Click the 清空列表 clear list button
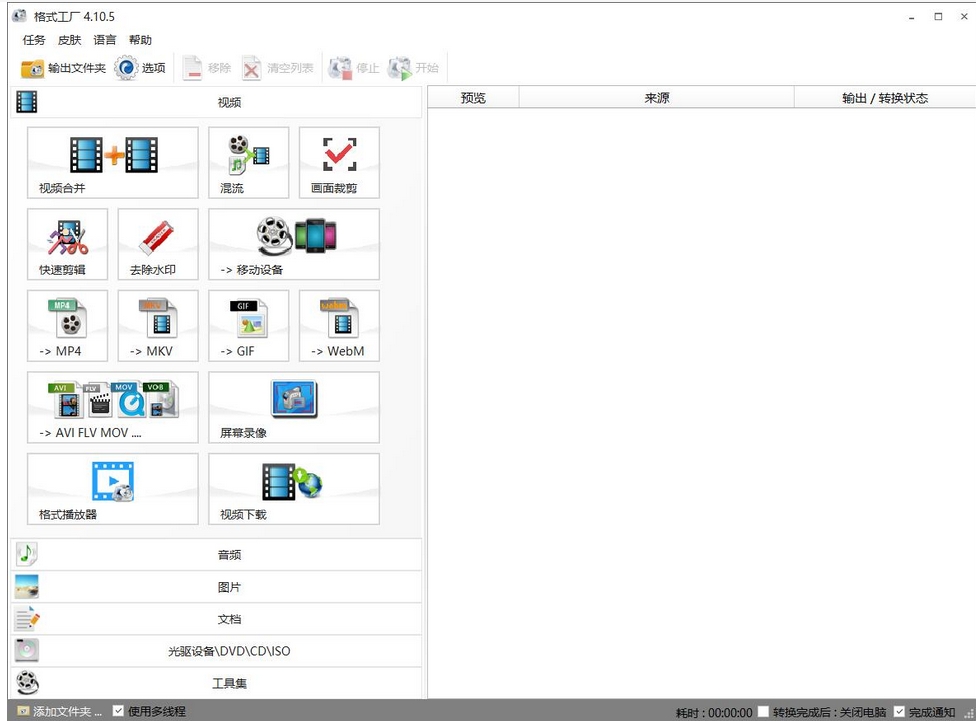The width and height of the screenshot is (976, 721). (278, 68)
